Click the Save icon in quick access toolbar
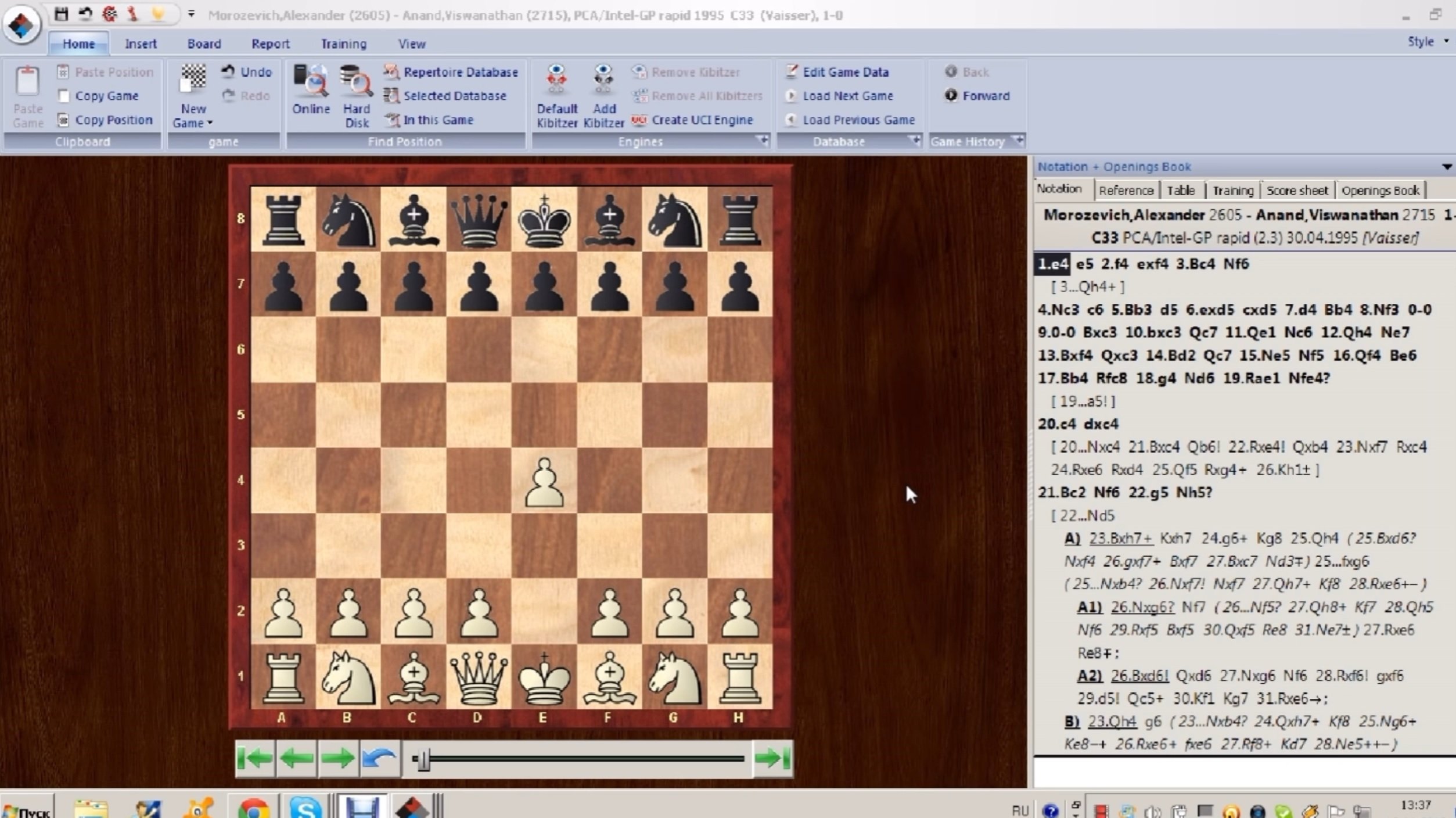Screen dimensions: 1456x818 61,14
